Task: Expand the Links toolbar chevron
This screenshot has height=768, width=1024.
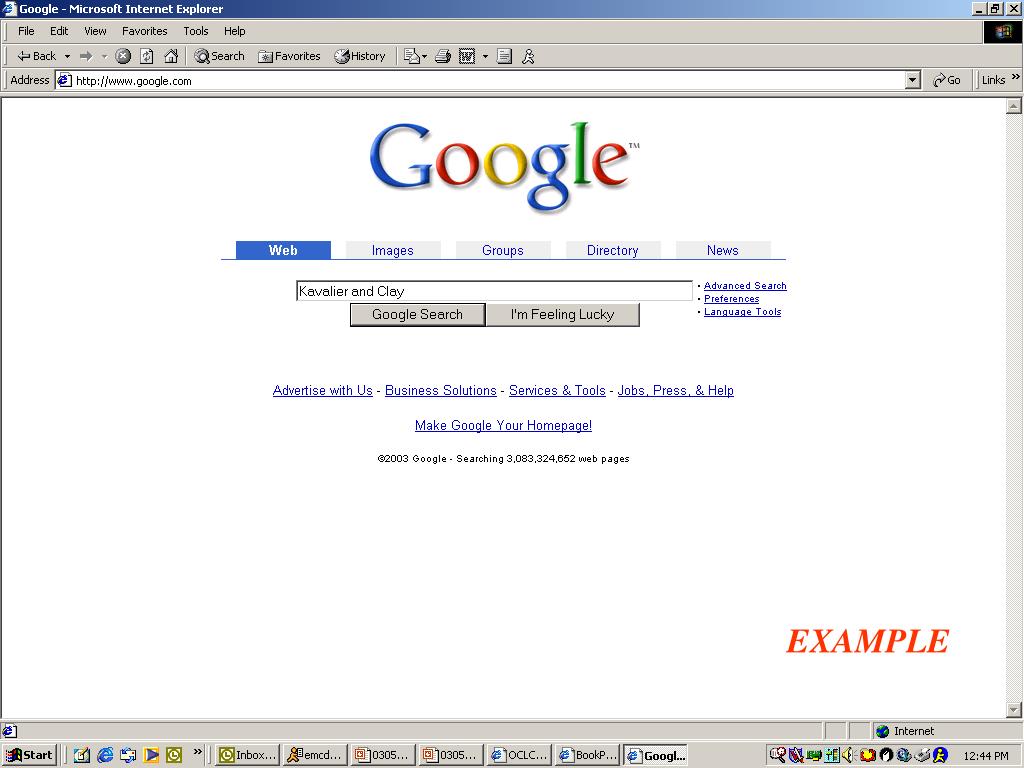Action: coord(1016,77)
